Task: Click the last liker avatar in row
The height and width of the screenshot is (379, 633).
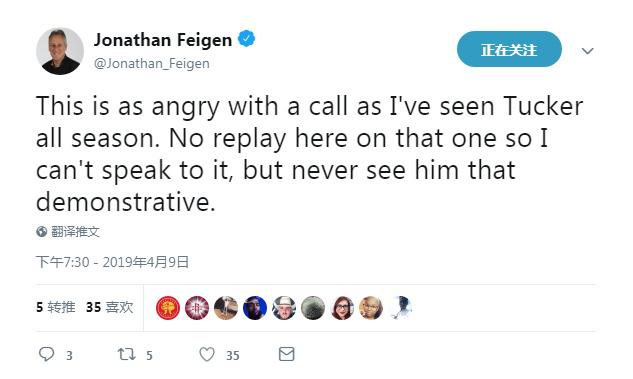Action: click(x=400, y=308)
